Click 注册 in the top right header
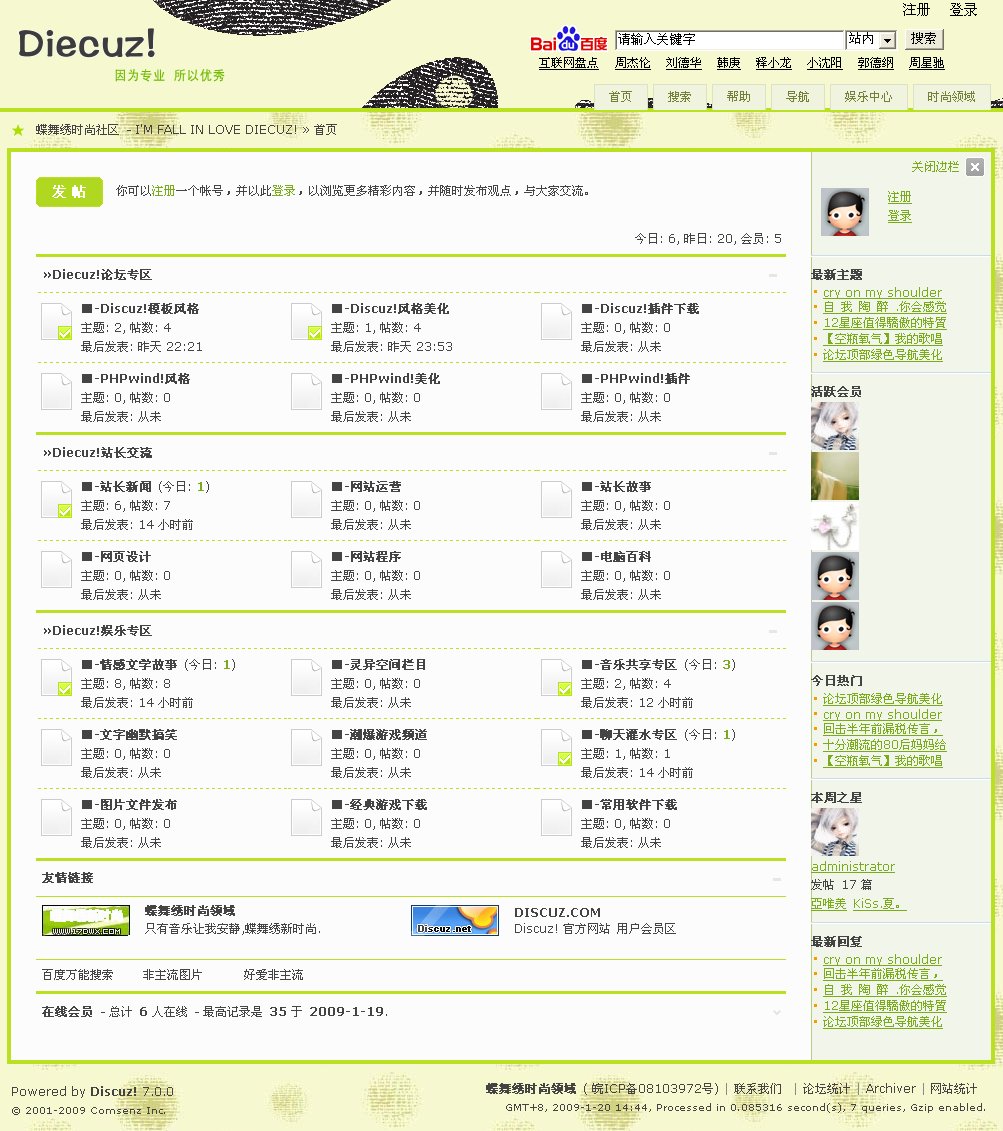This screenshot has width=1003, height=1131. pyautogui.click(x=916, y=9)
